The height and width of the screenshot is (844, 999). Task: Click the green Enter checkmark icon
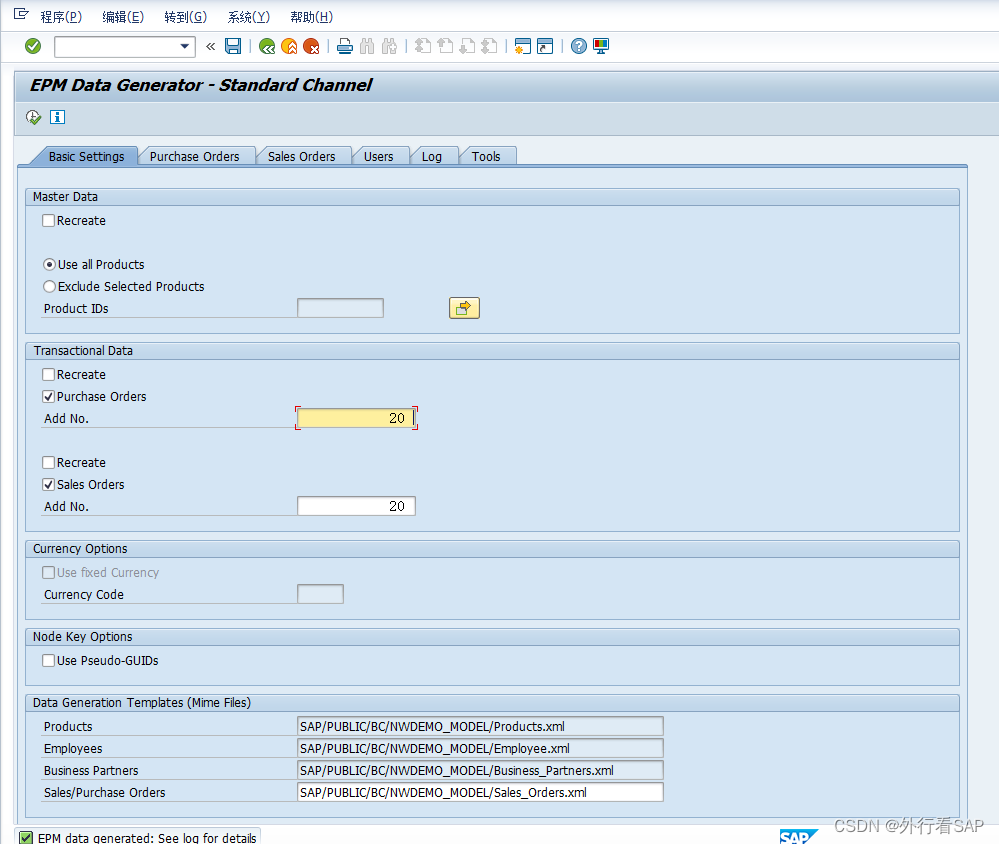pyautogui.click(x=33, y=46)
